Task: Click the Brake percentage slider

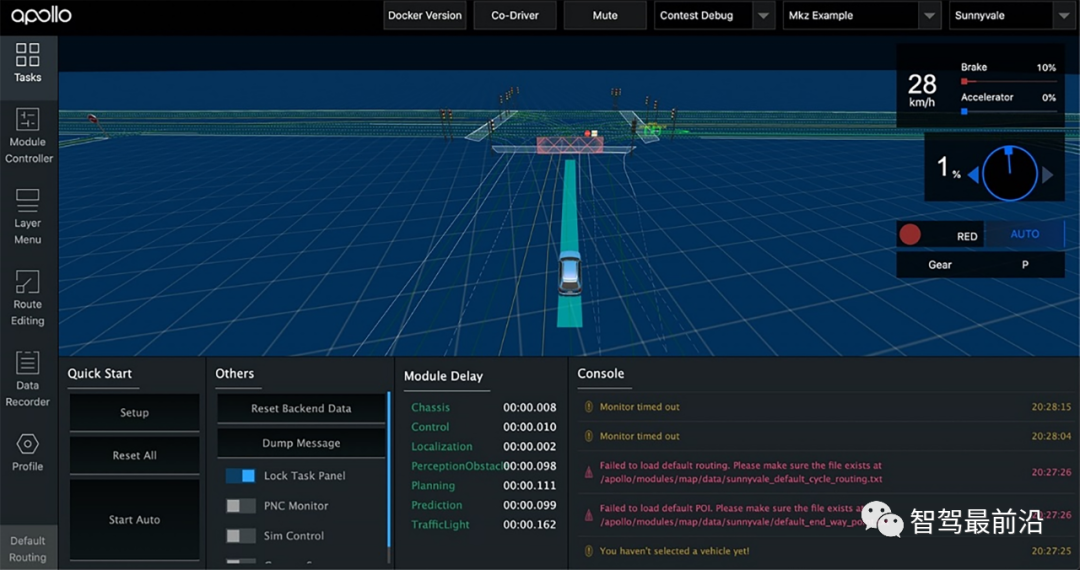Action: [1008, 82]
